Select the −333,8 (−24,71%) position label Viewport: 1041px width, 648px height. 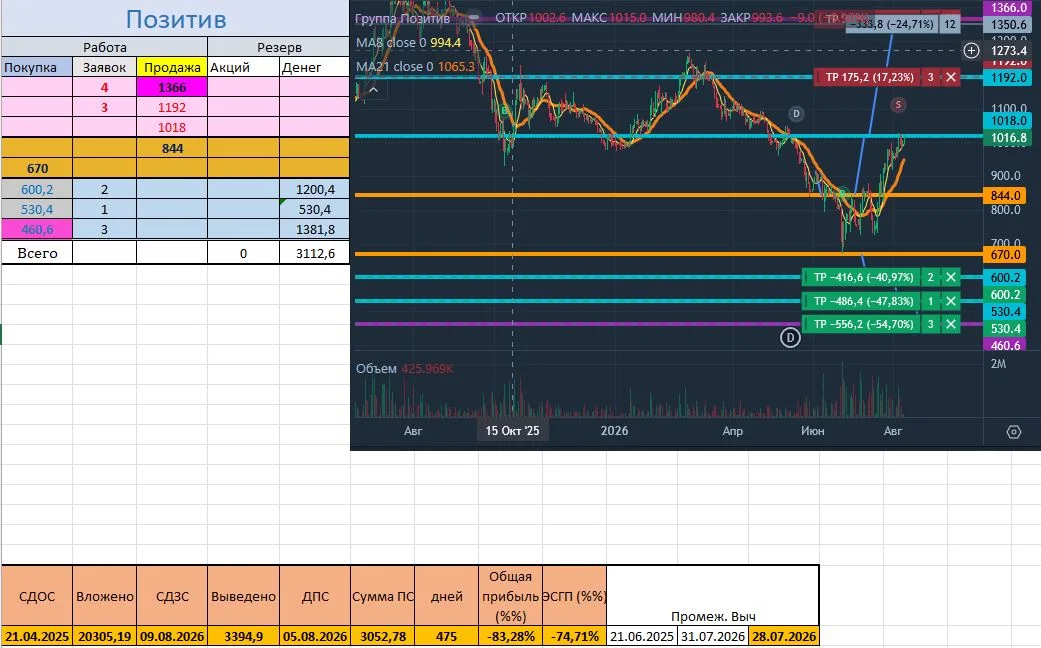(894, 25)
